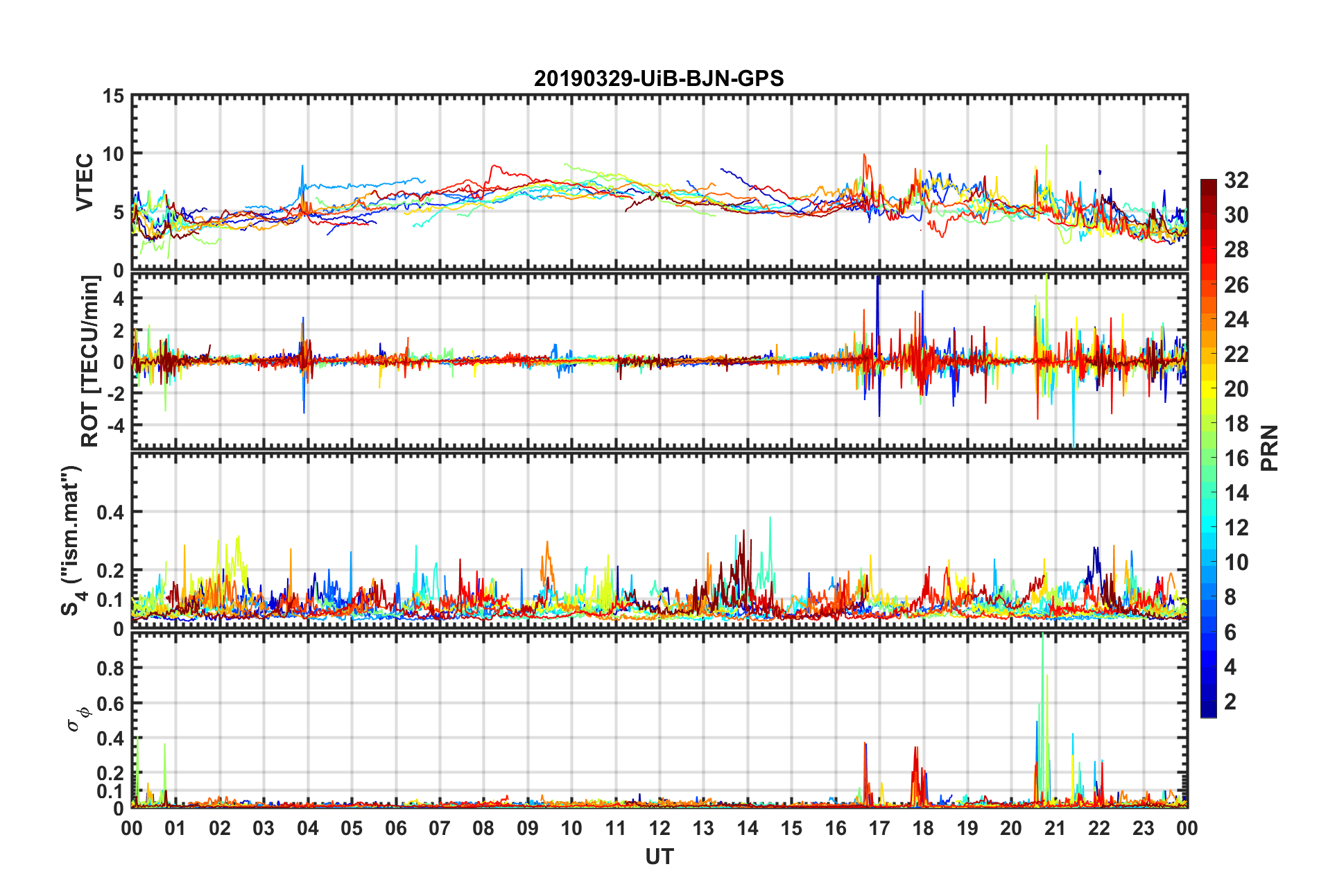Click PRN colorbar tick label 14
The image size is (1319, 896).
1236,492
